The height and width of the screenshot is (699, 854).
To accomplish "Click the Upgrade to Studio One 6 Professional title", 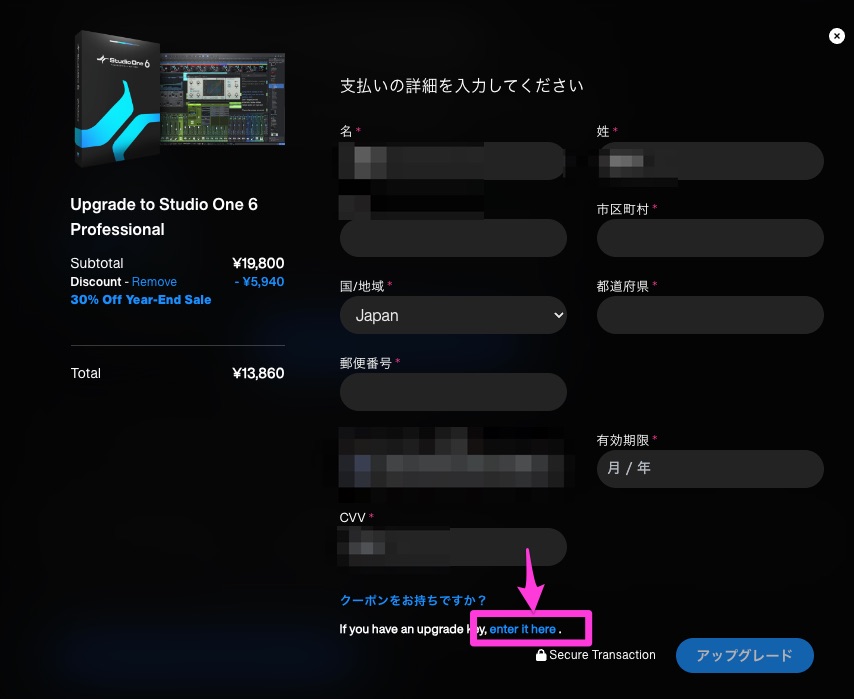I will point(163,217).
